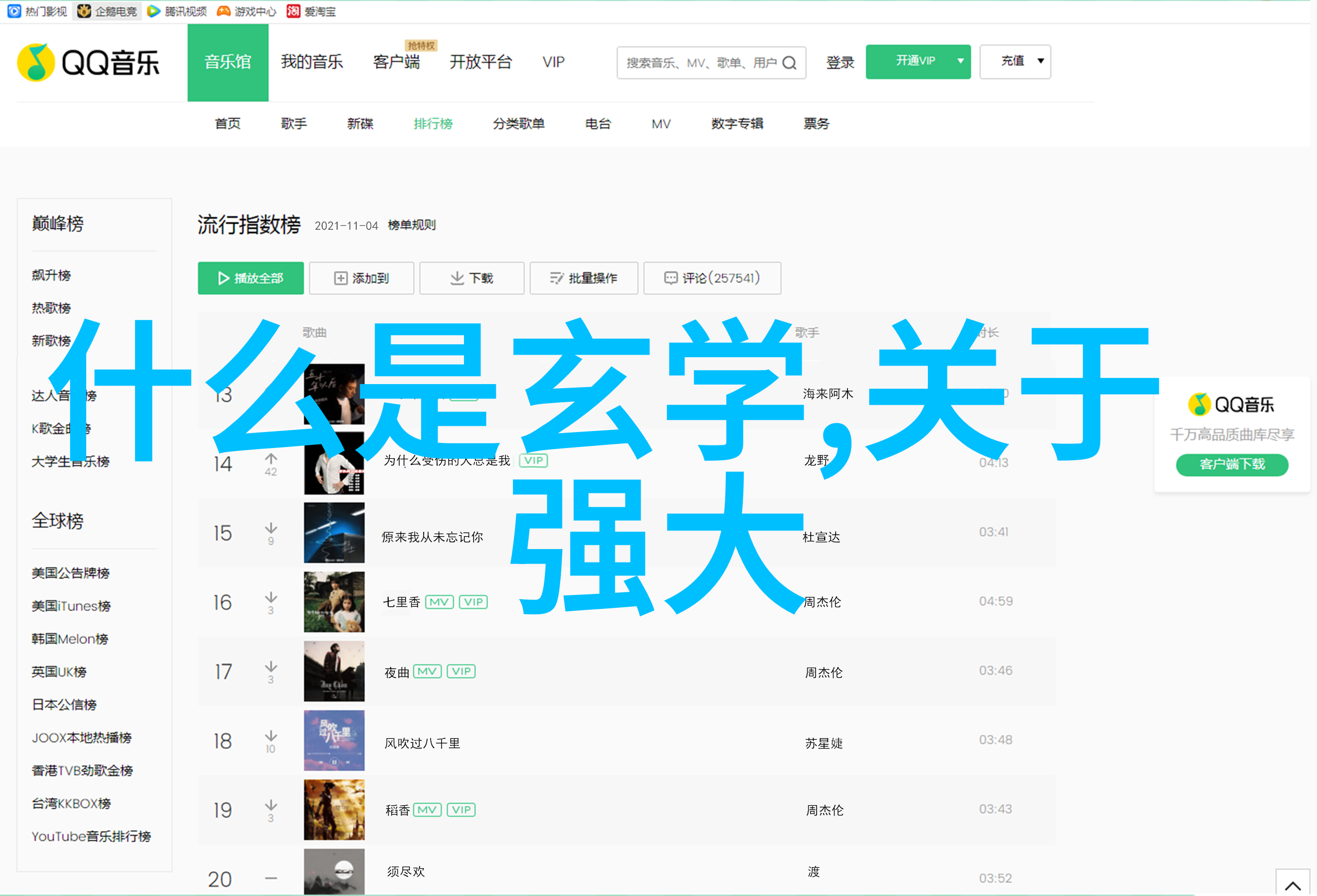Go to 首页 sub-navigation
The image size is (1317, 896).
coord(227,124)
